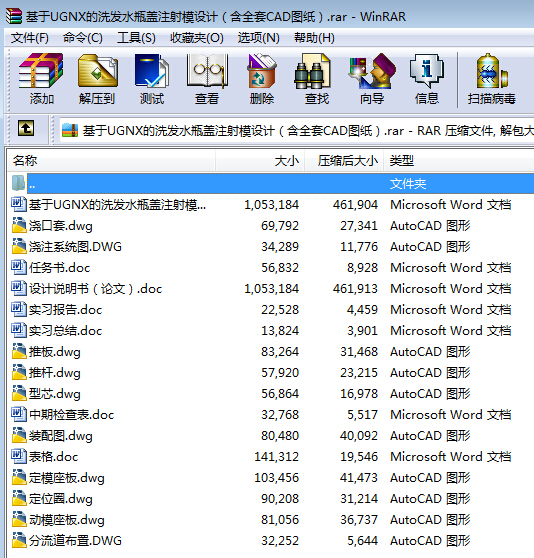The width and height of the screenshot is (534, 558).
Task: Open the 选项(N) menu
Action: [259, 38]
